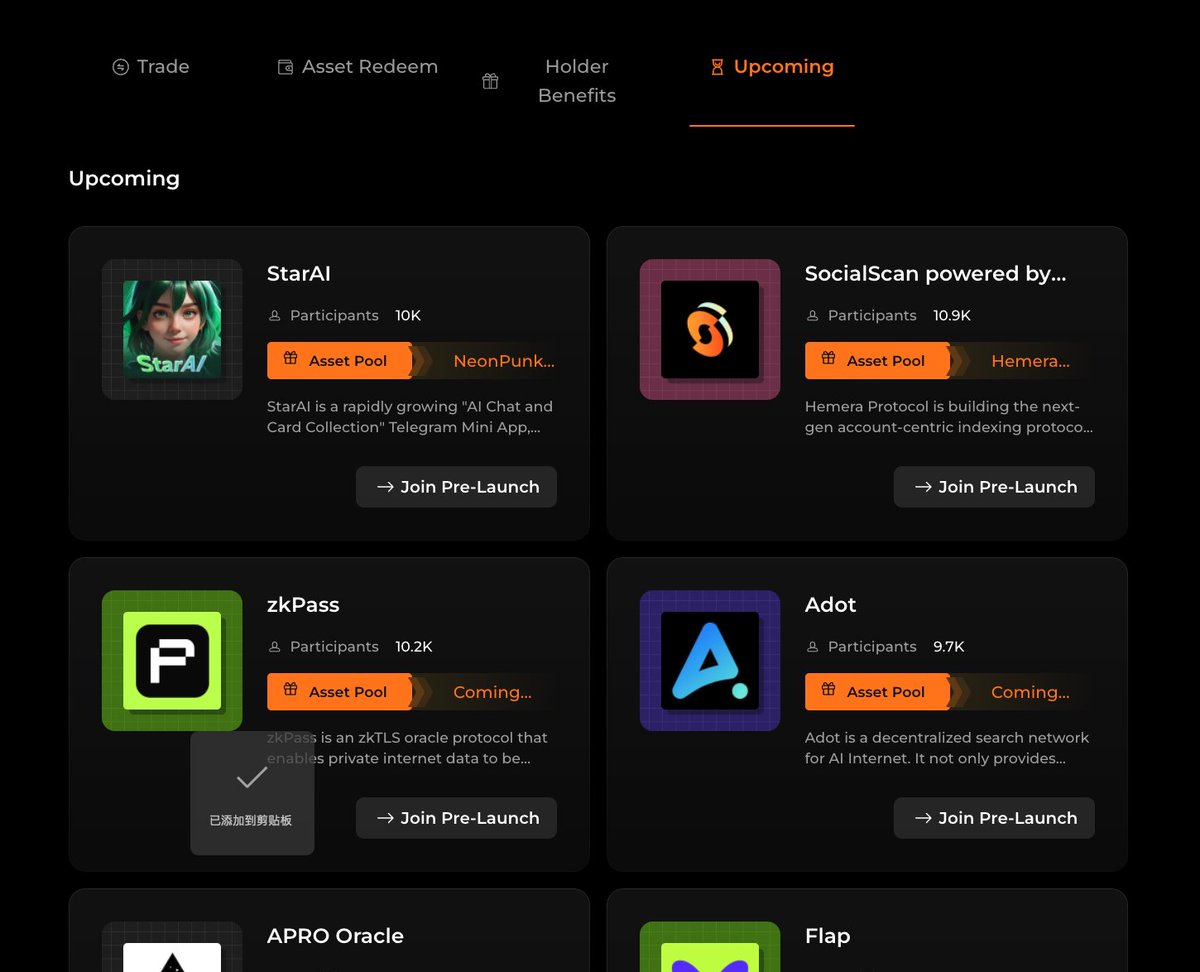
Task: Click the Flap card title
Action: coord(828,936)
